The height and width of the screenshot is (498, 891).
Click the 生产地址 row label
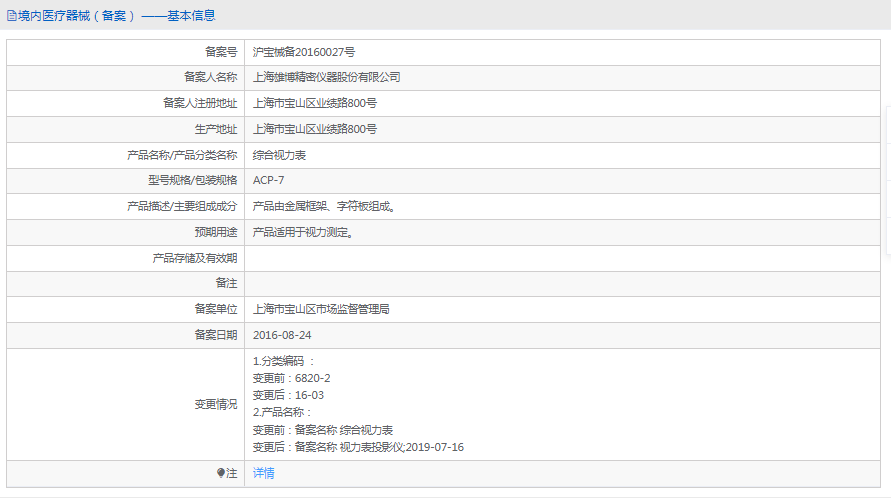click(216, 129)
